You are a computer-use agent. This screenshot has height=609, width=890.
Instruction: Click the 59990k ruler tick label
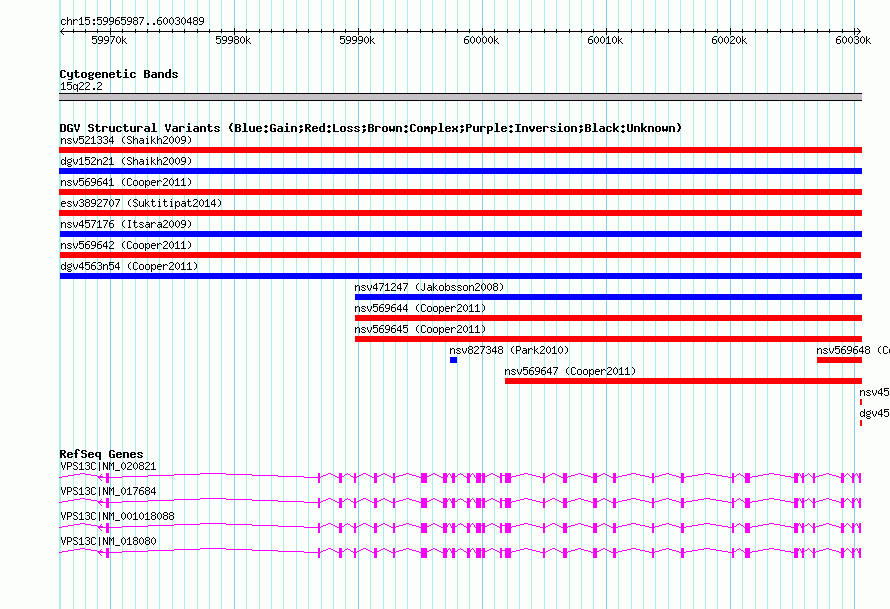(357, 40)
